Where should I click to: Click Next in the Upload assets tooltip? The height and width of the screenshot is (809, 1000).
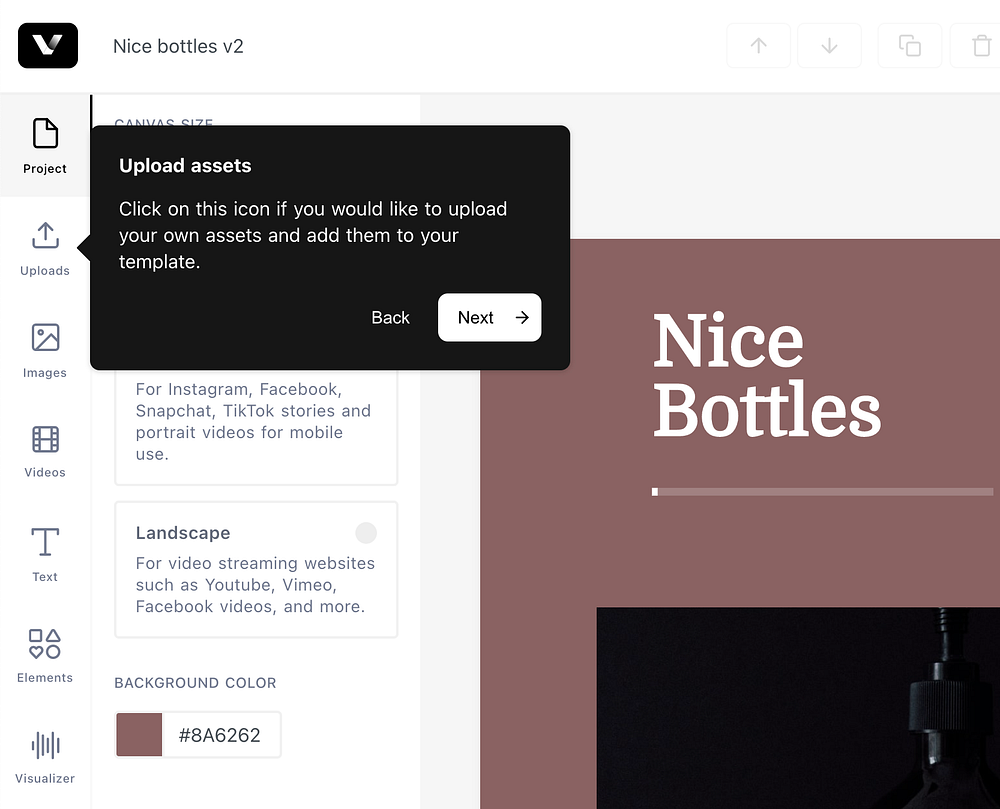tap(490, 317)
